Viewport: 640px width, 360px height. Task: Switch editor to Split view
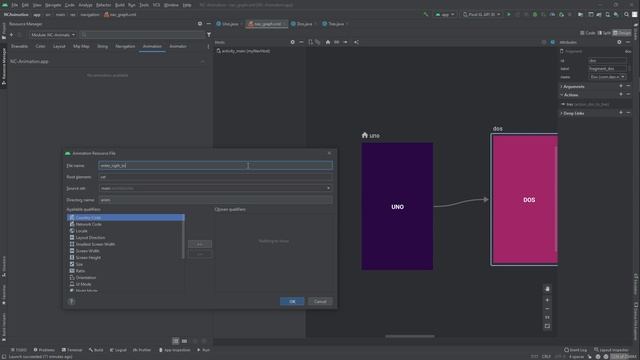point(604,33)
